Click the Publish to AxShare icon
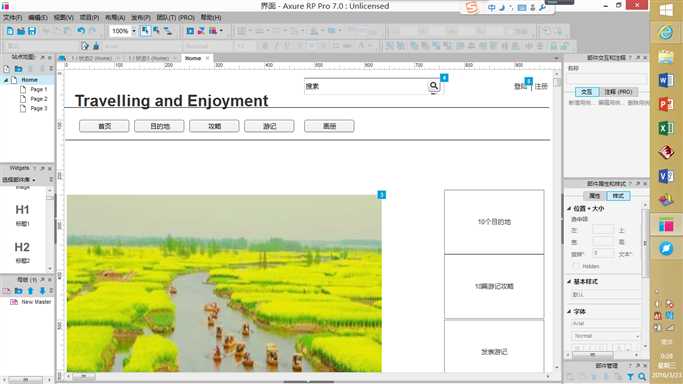 coord(201,31)
